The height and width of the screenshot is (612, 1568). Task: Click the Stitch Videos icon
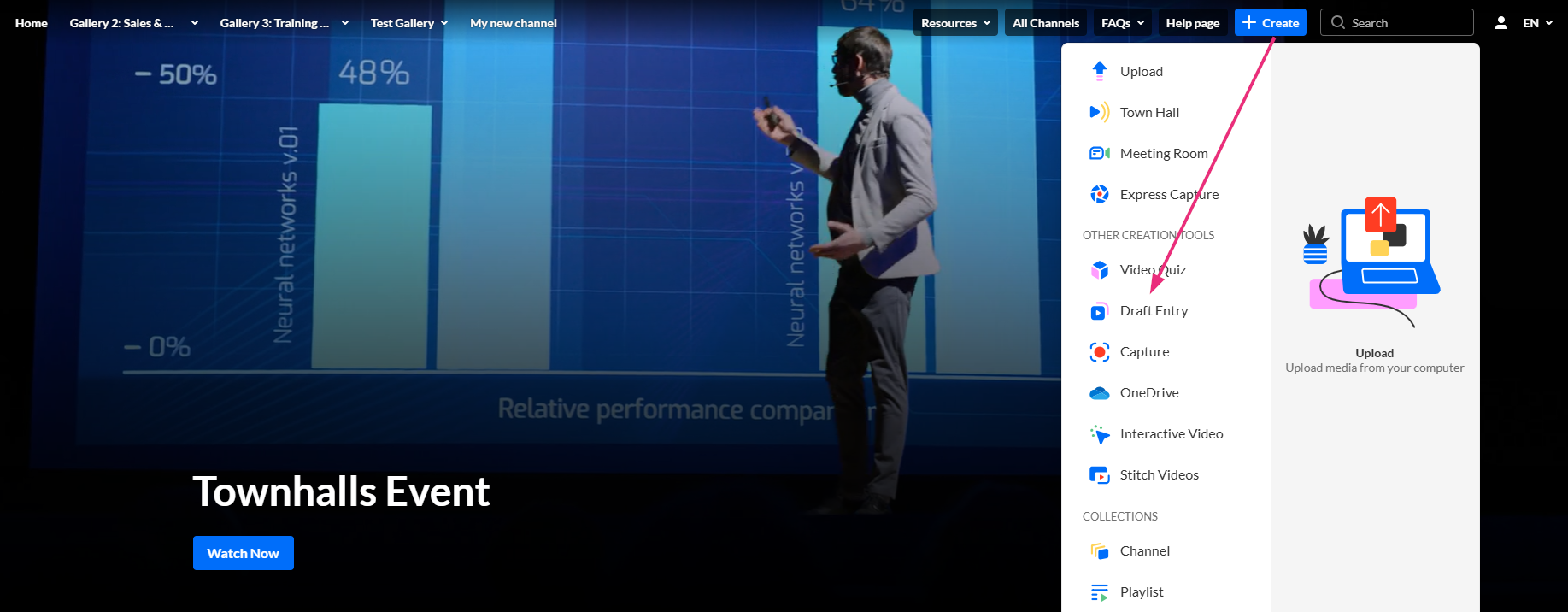[1099, 474]
